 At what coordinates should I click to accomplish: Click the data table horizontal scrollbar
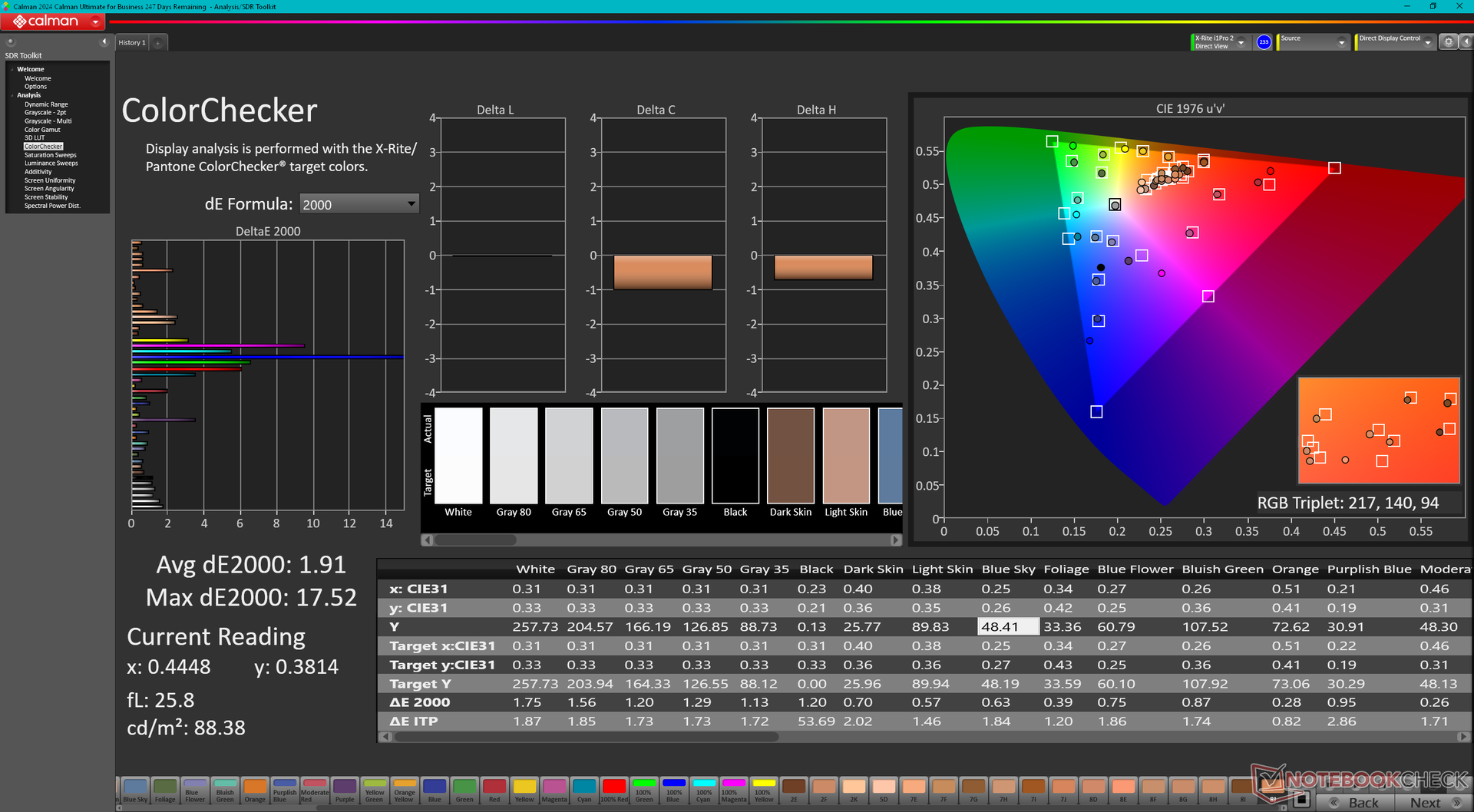(x=583, y=737)
